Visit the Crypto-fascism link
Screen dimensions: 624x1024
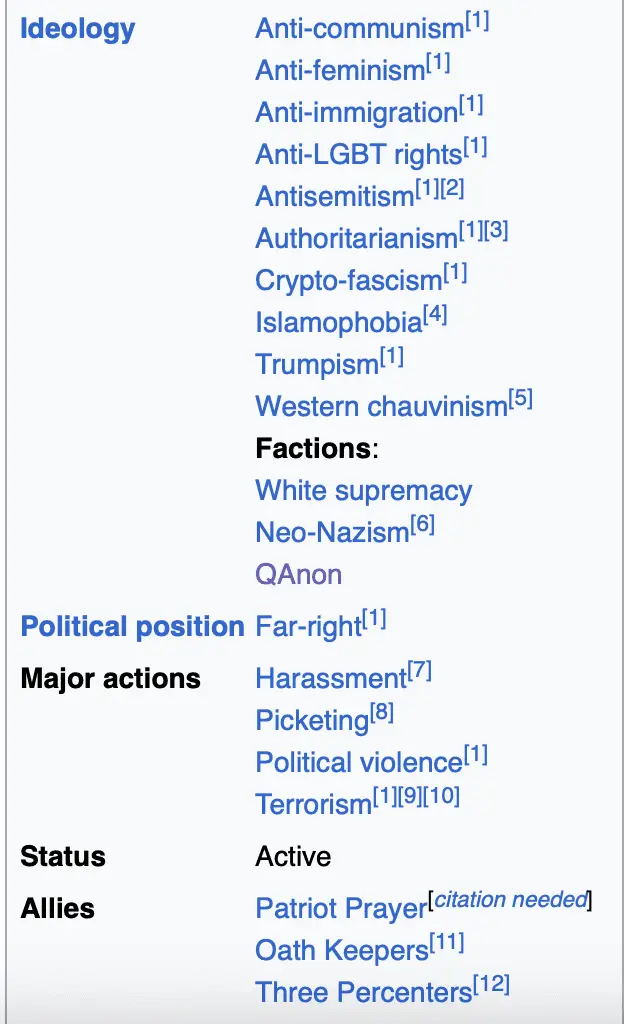(x=349, y=281)
